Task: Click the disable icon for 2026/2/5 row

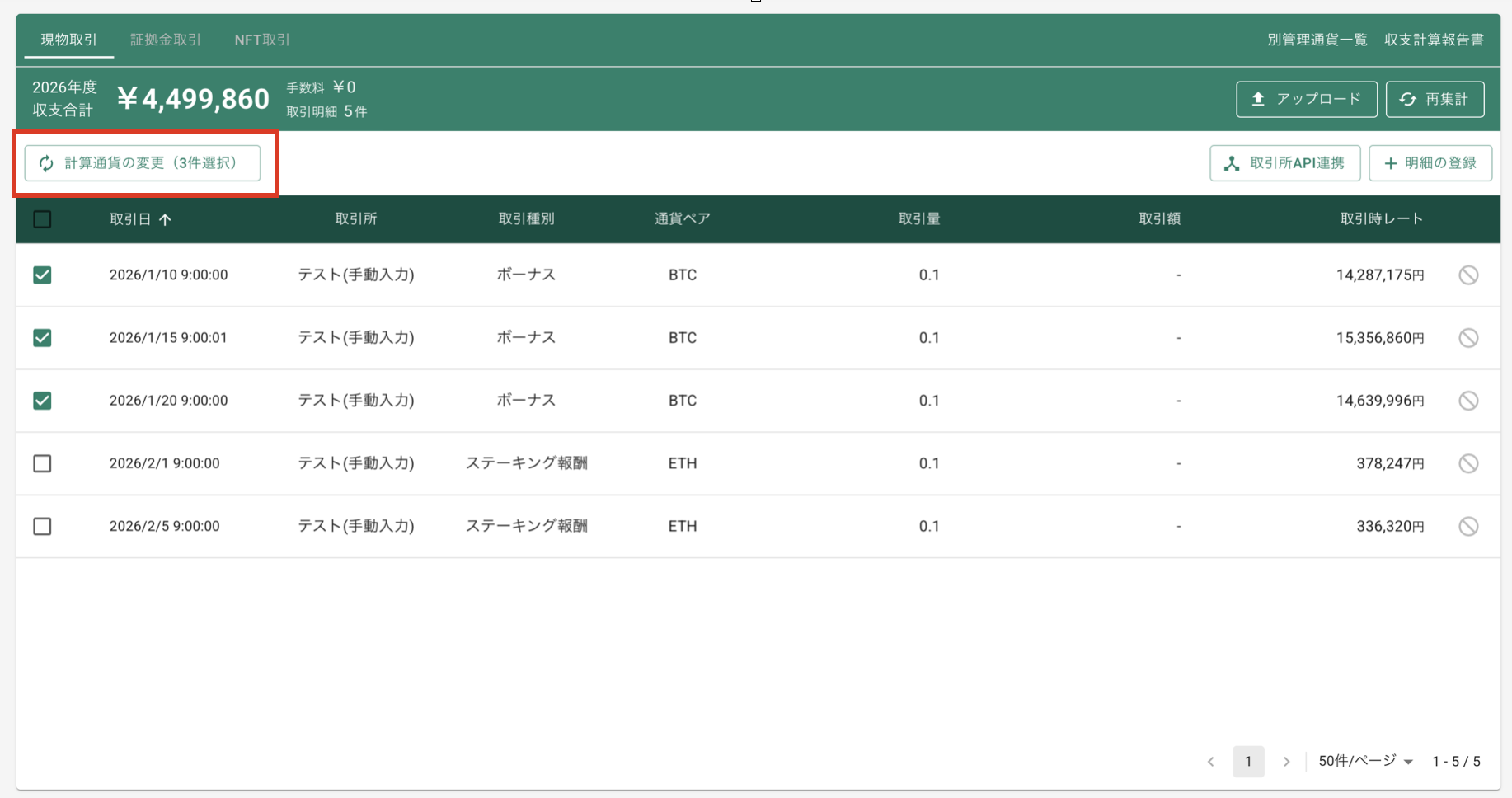Action: click(1468, 526)
